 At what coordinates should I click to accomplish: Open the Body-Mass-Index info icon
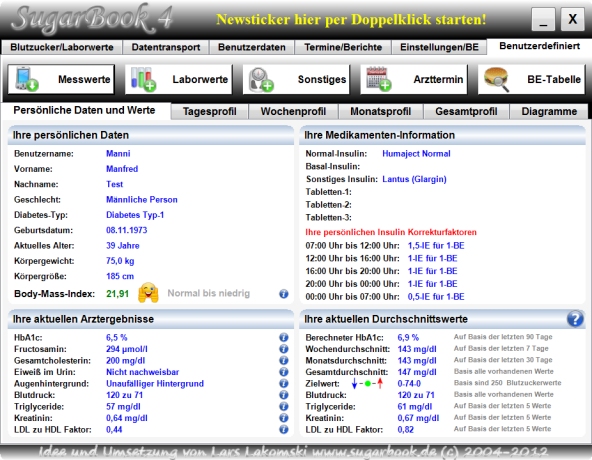pos(284,293)
